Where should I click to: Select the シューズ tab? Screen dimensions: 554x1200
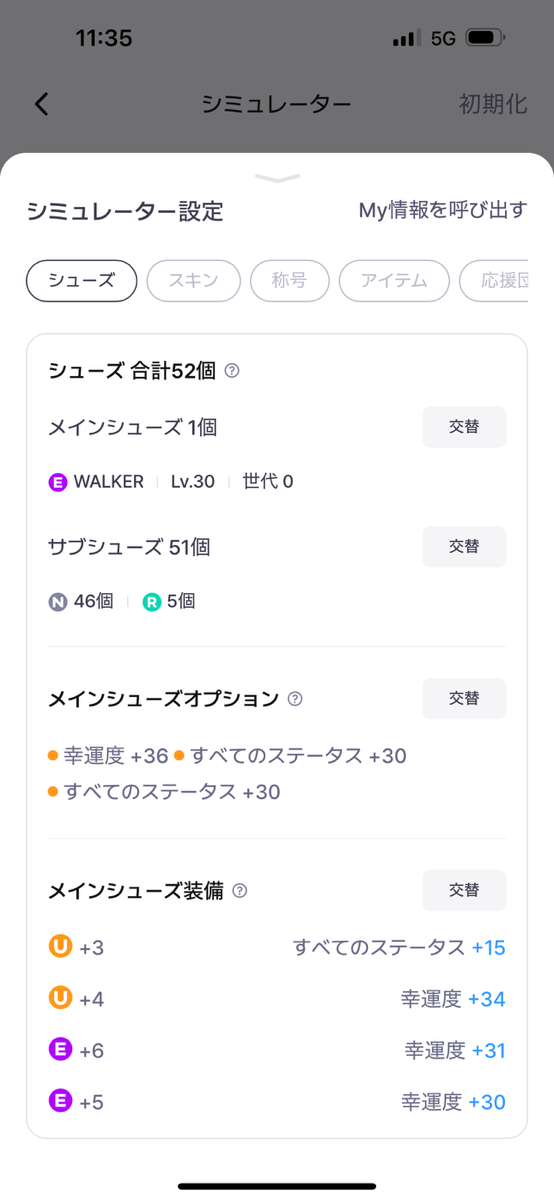(x=81, y=281)
